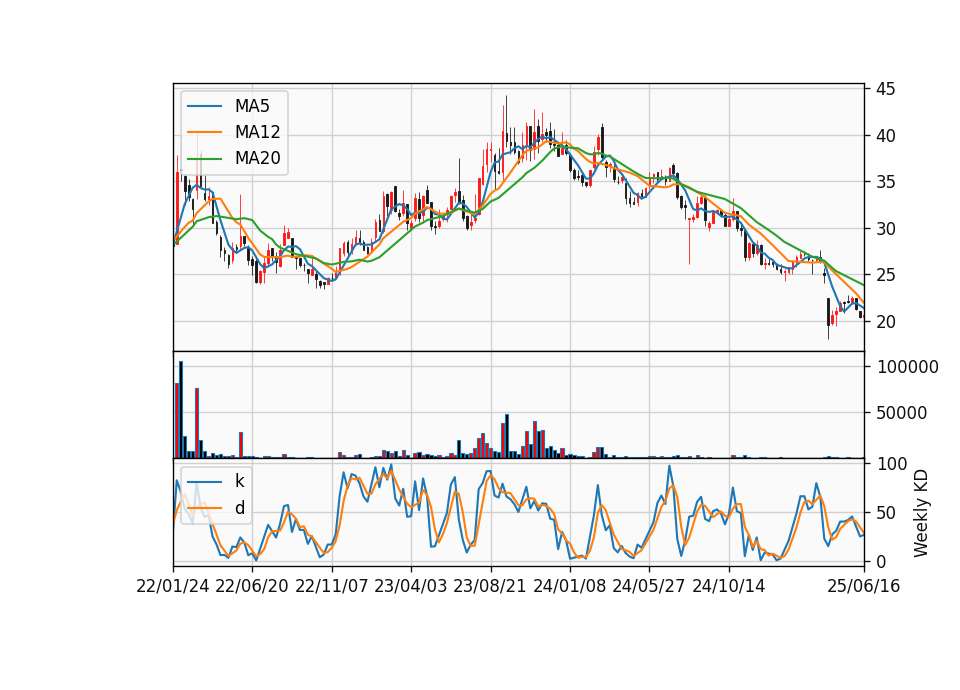Viewport: 960px width, 690px height.
Task: Click the 23/04/03 date tick label
Action: 411,586
